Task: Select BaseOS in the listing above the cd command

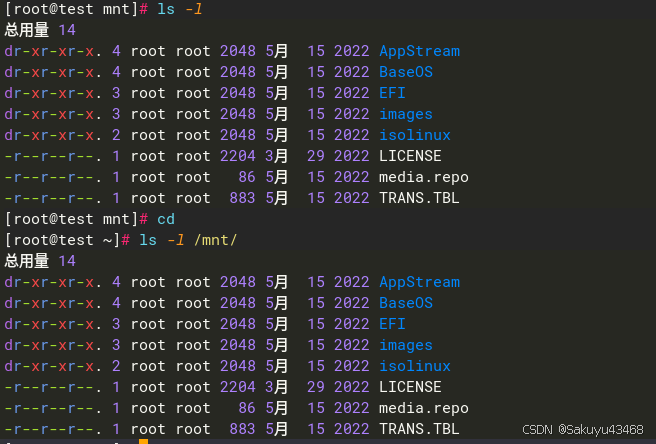Action: click(406, 72)
